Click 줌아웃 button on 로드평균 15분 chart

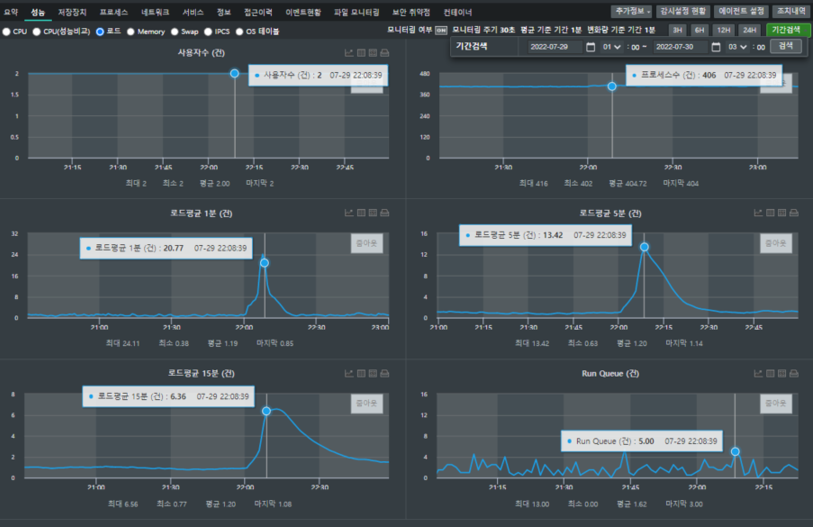coord(366,403)
